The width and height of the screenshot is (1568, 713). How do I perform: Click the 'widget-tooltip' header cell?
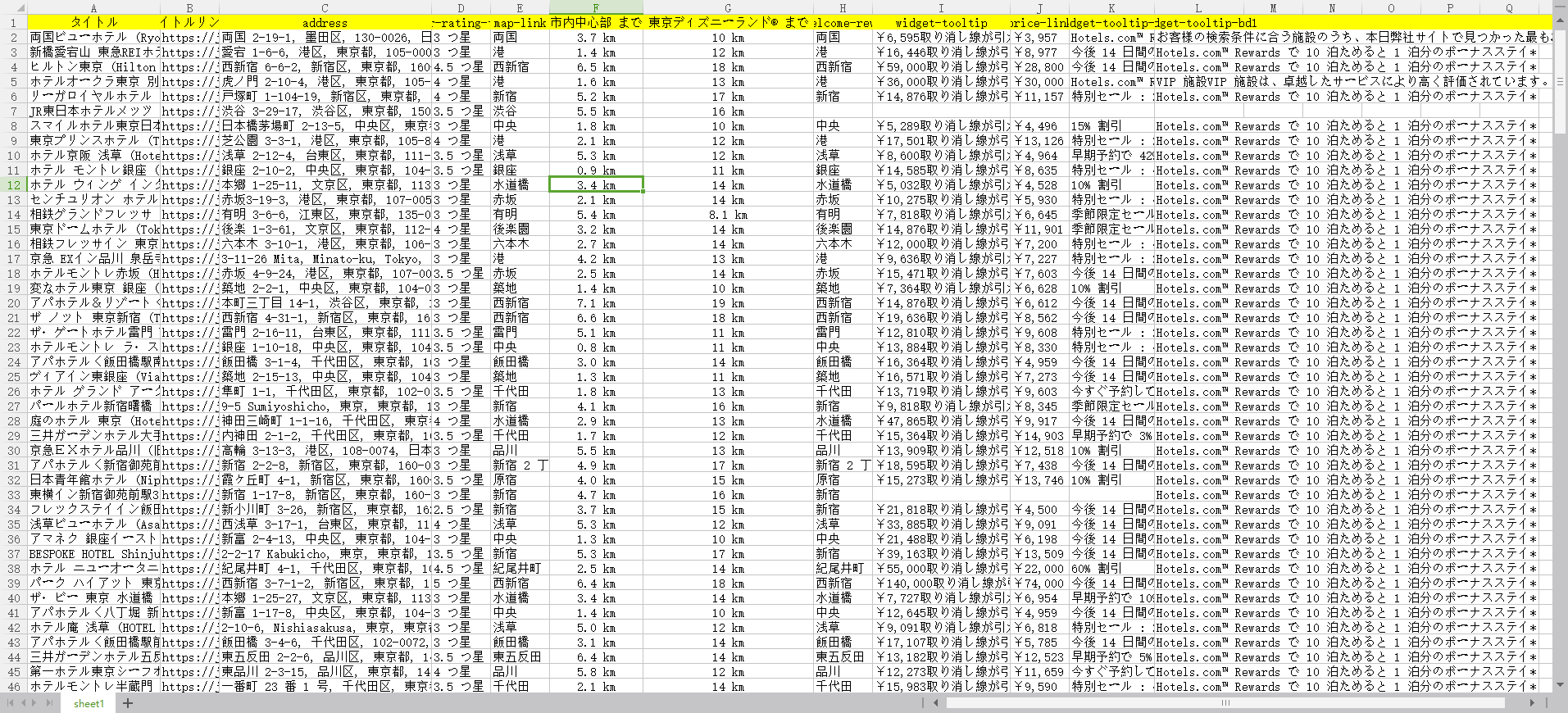941,23
